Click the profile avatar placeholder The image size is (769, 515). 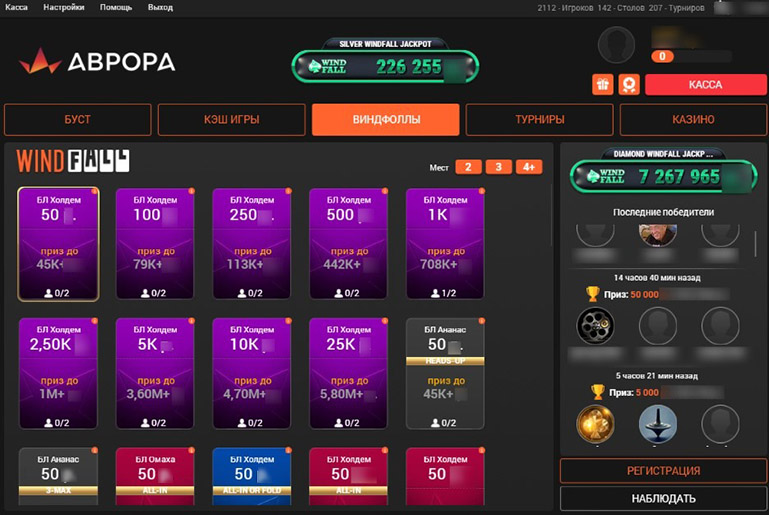[617, 46]
